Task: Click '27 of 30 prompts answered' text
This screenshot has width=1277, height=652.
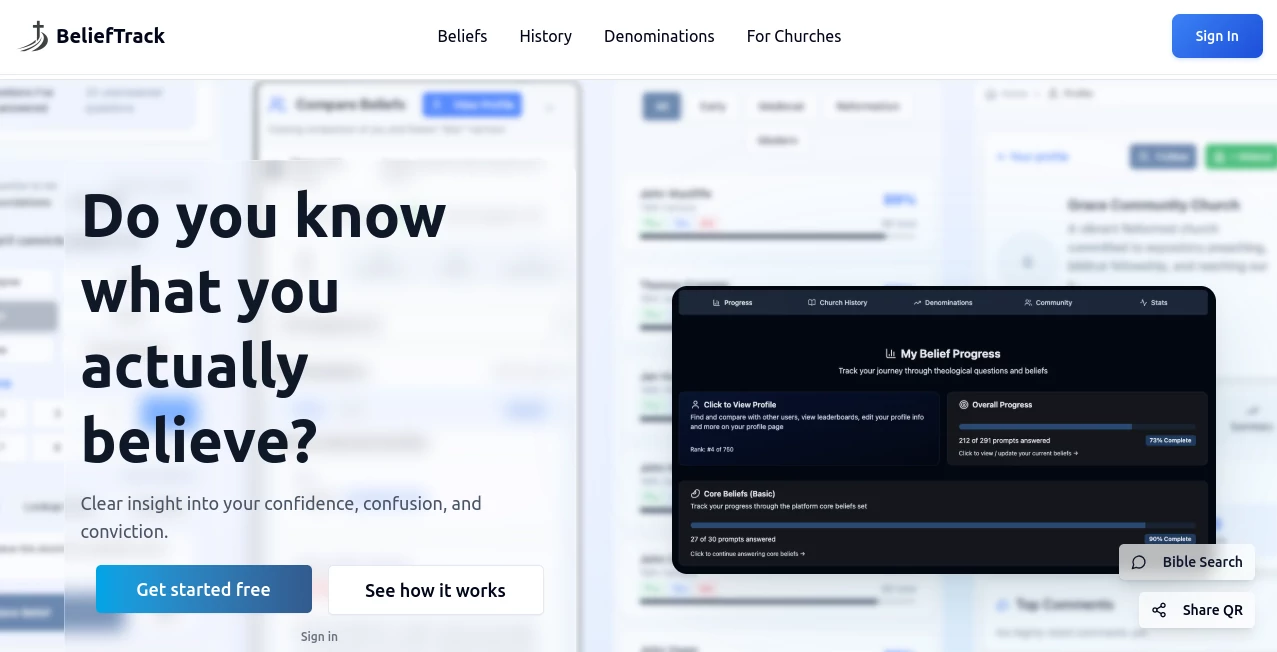Action: pos(733,539)
